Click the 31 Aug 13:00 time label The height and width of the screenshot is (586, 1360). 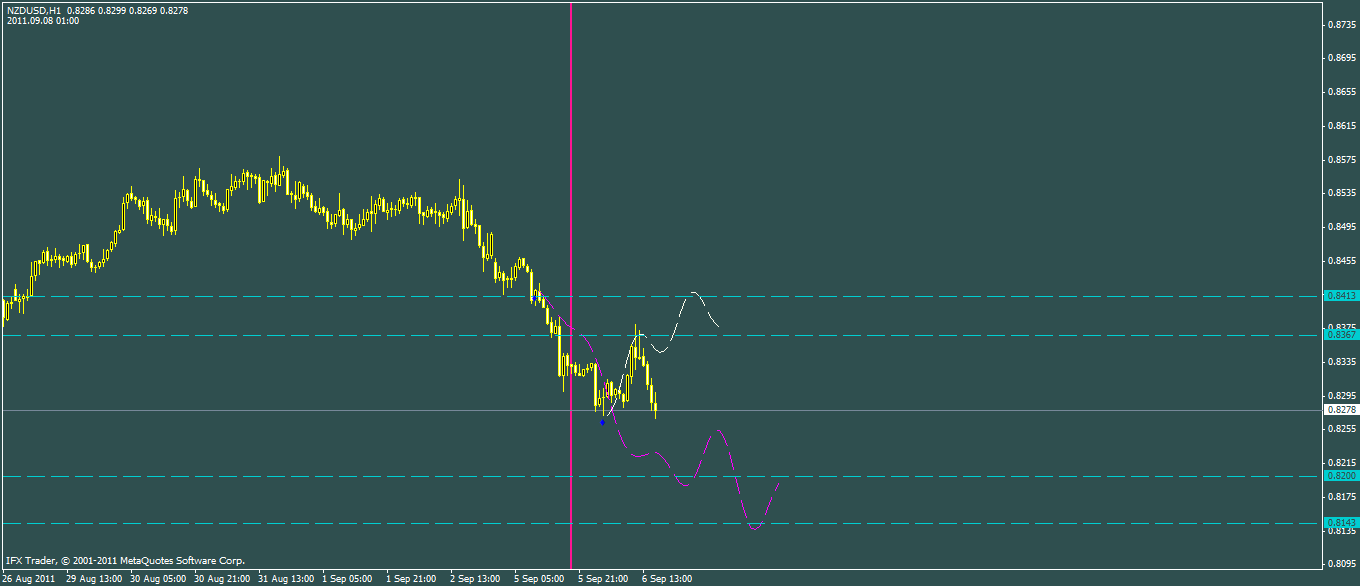click(x=285, y=579)
